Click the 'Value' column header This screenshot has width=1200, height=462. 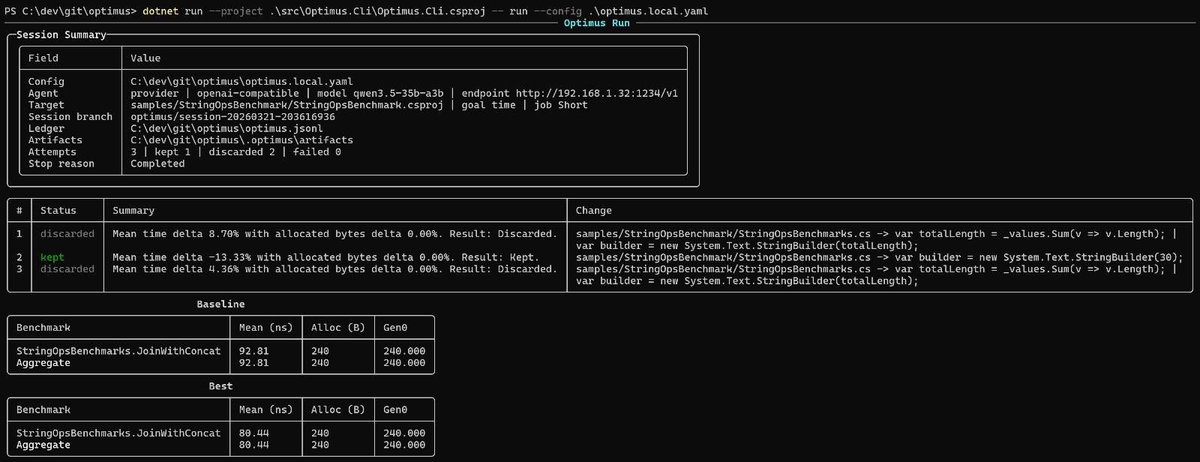(147, 59)
